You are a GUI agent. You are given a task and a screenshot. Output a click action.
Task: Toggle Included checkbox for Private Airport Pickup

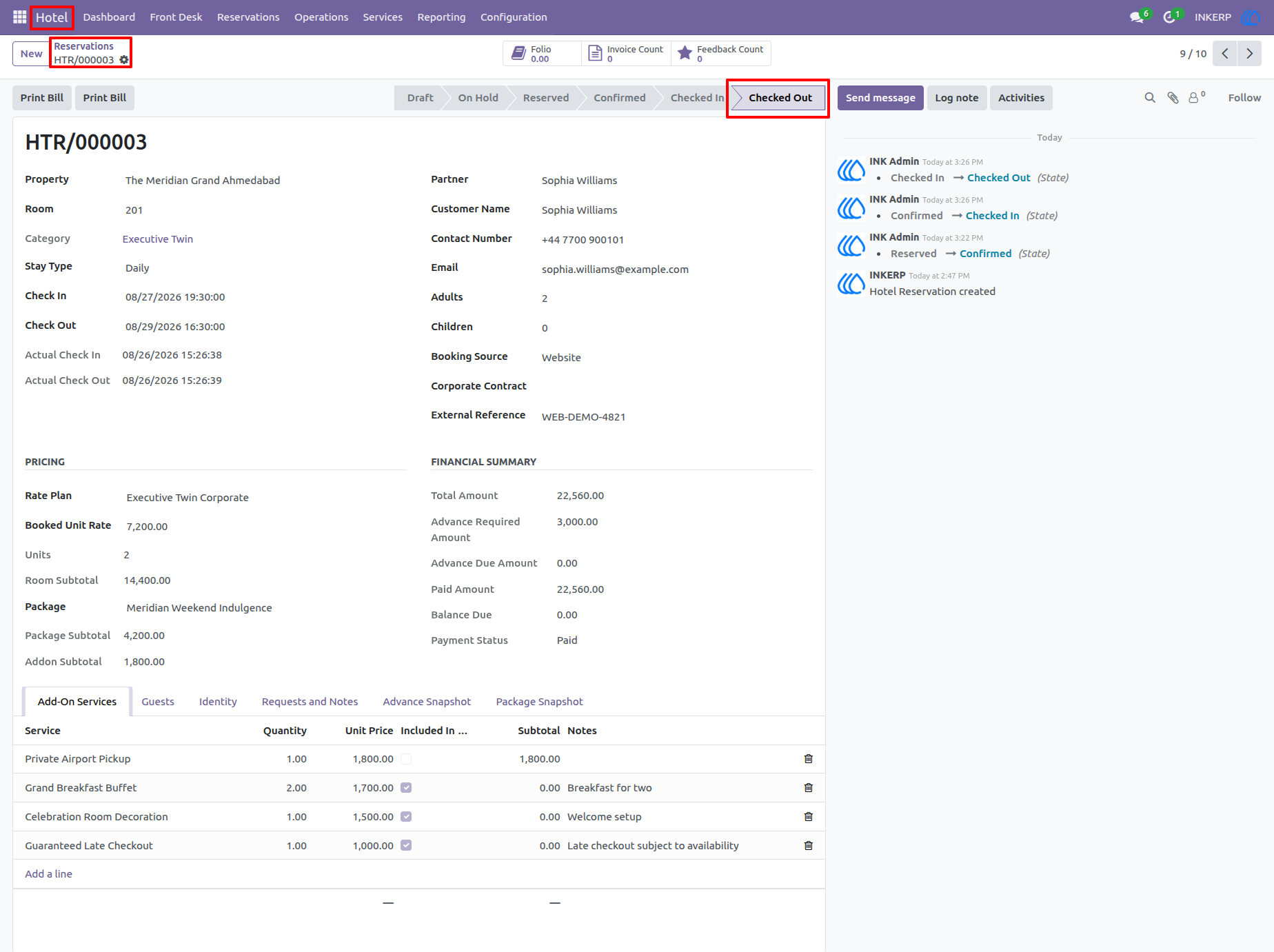[x=406, y=759]
